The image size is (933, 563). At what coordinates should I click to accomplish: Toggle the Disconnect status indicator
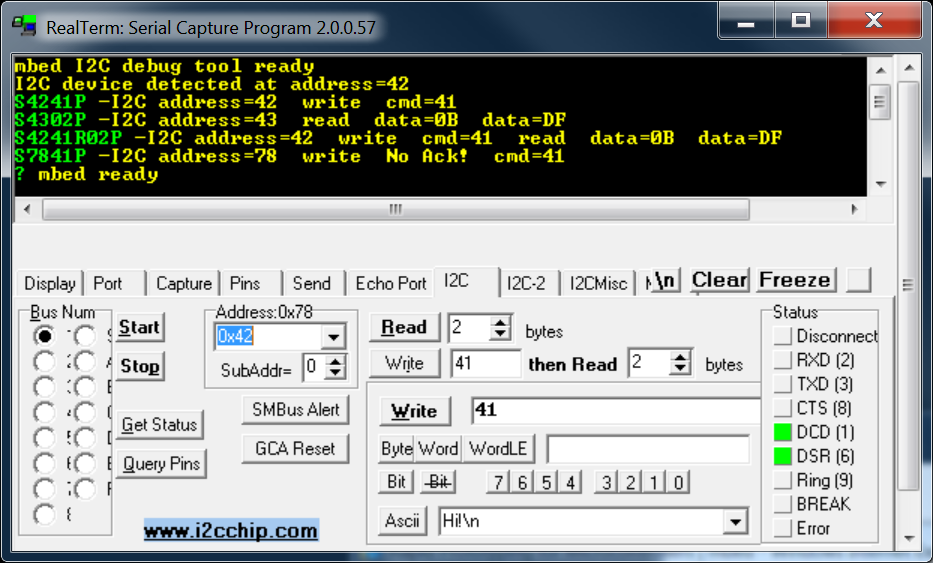[782, 337]
